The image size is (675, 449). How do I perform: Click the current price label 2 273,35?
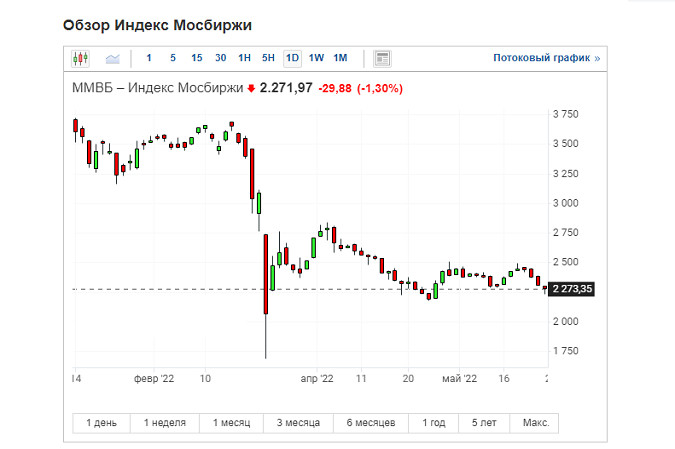[572, 289]
